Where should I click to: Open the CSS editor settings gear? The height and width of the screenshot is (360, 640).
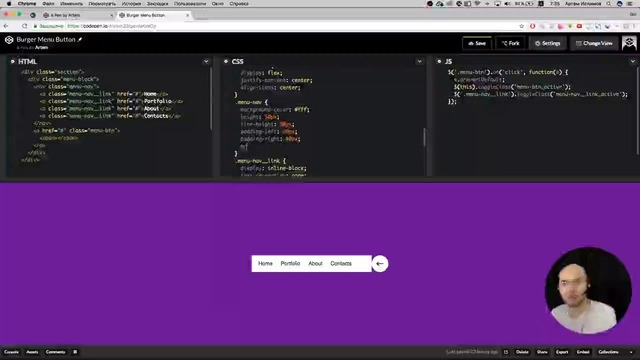click(x=226, y=62)
